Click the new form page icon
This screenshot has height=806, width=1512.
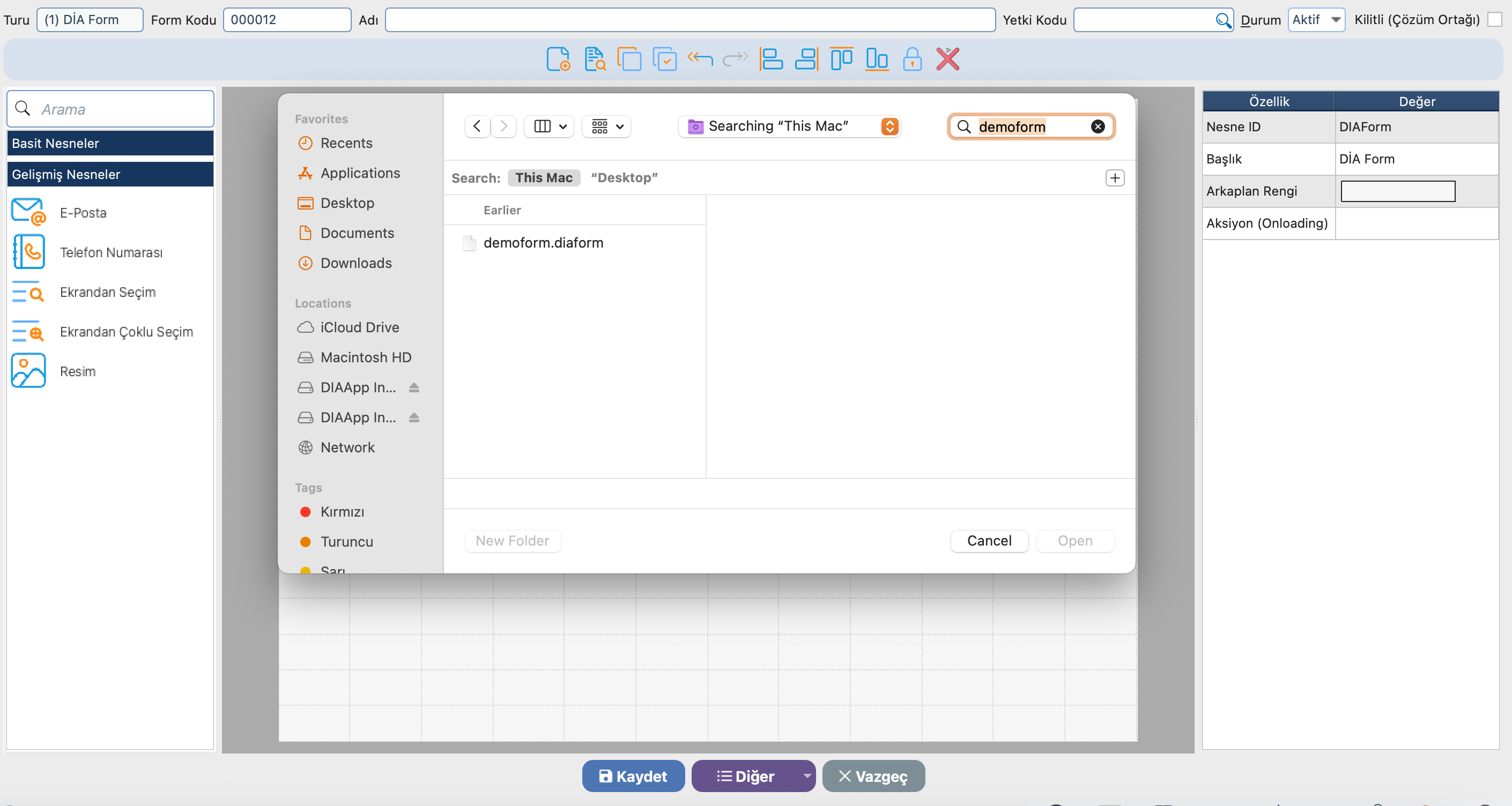point(558,59)
